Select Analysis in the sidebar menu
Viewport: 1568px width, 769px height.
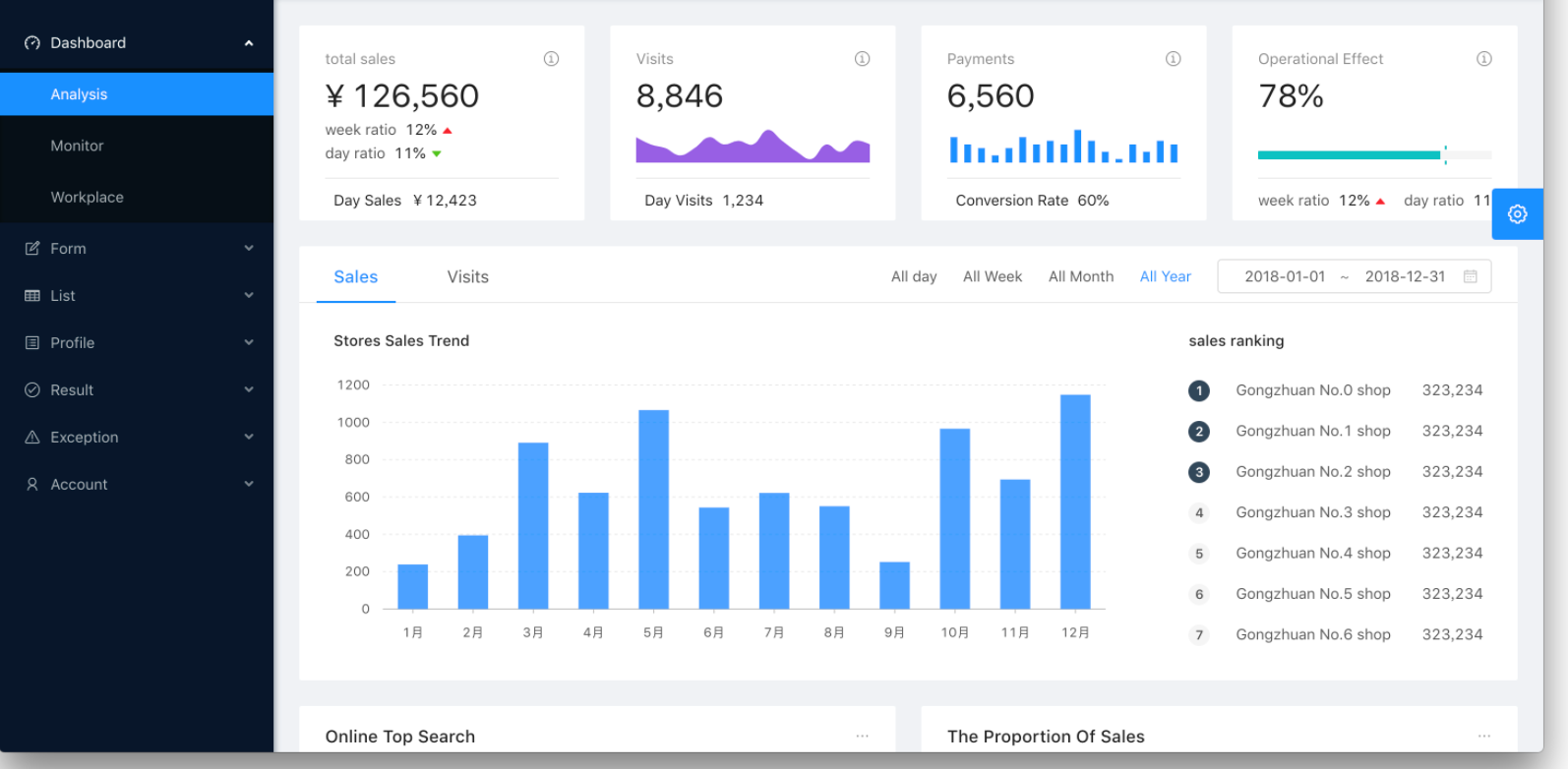pos(137,94)
